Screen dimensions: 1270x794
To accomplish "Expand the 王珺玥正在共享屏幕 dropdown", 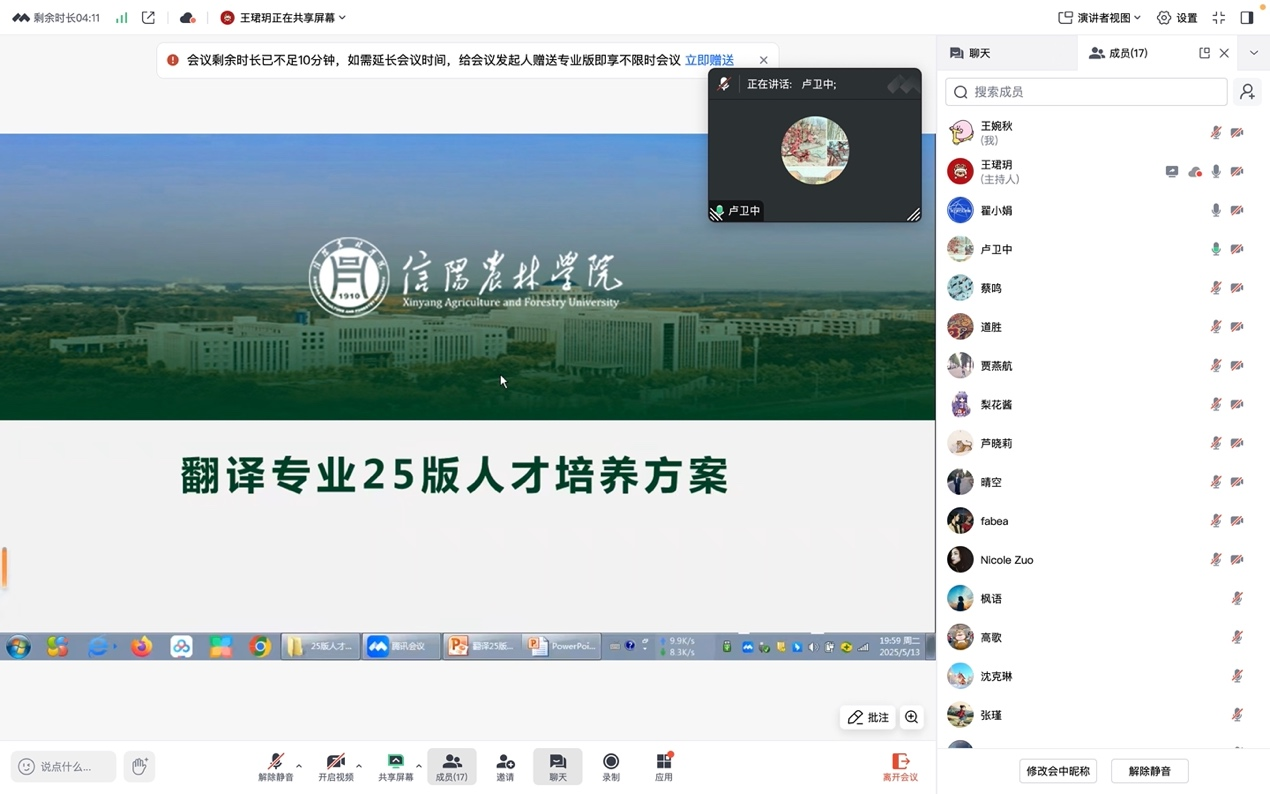I will point(284,18).
